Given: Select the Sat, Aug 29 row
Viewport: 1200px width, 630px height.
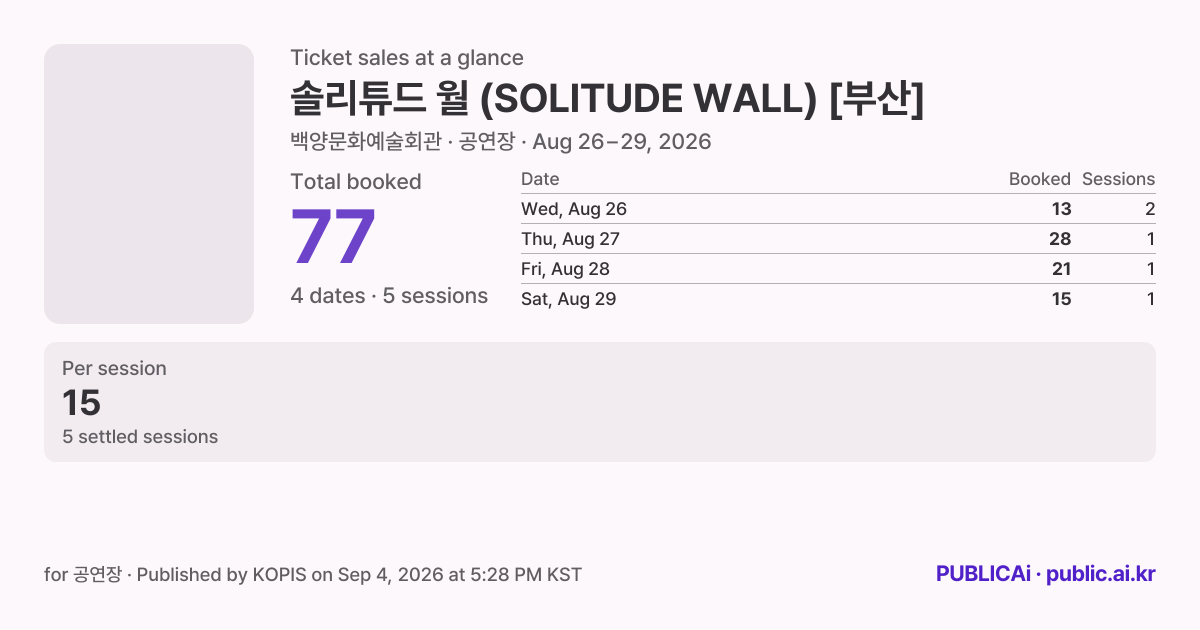Looking at the screenshot, I should (838, 299).
